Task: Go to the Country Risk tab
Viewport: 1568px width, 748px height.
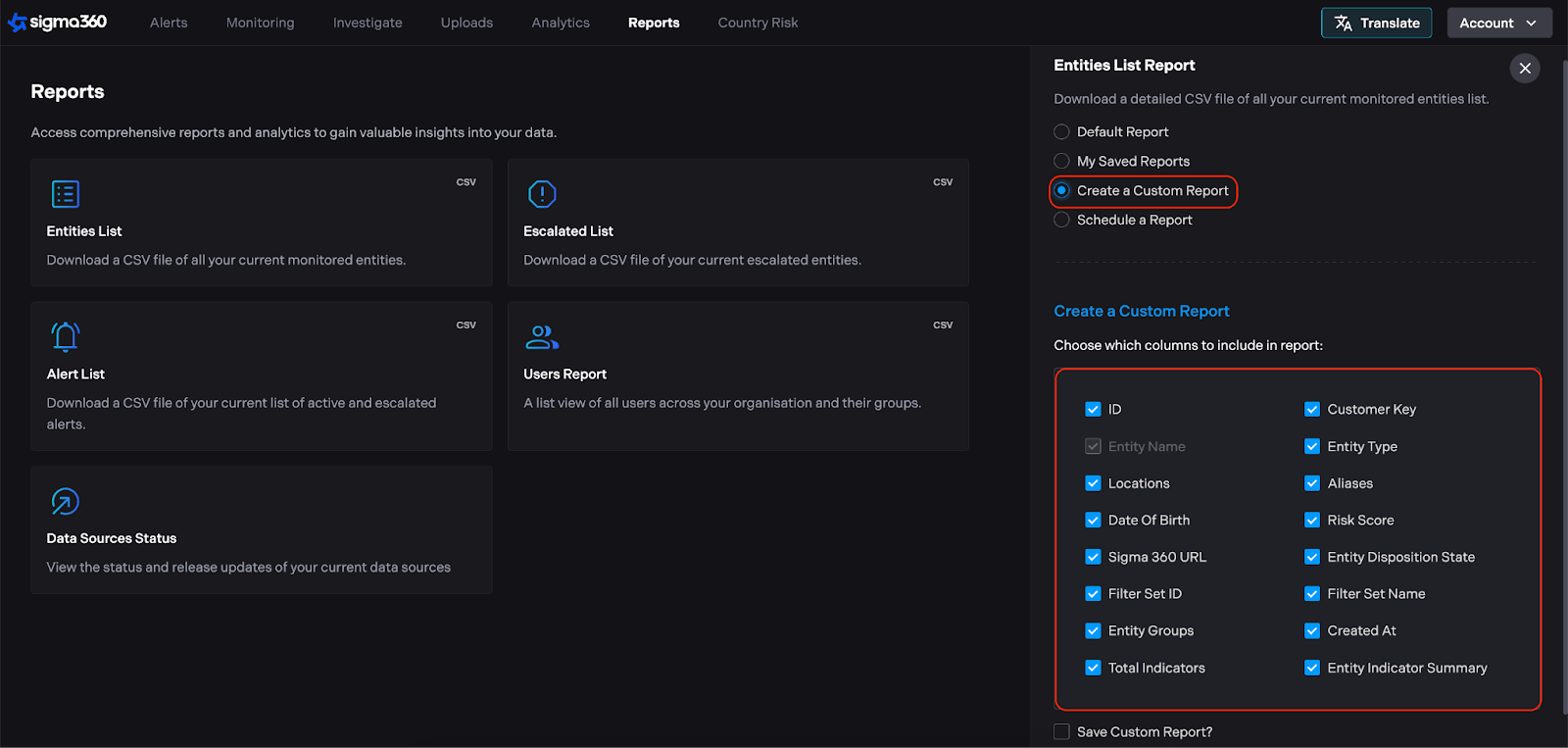Action: coord(758,23)
